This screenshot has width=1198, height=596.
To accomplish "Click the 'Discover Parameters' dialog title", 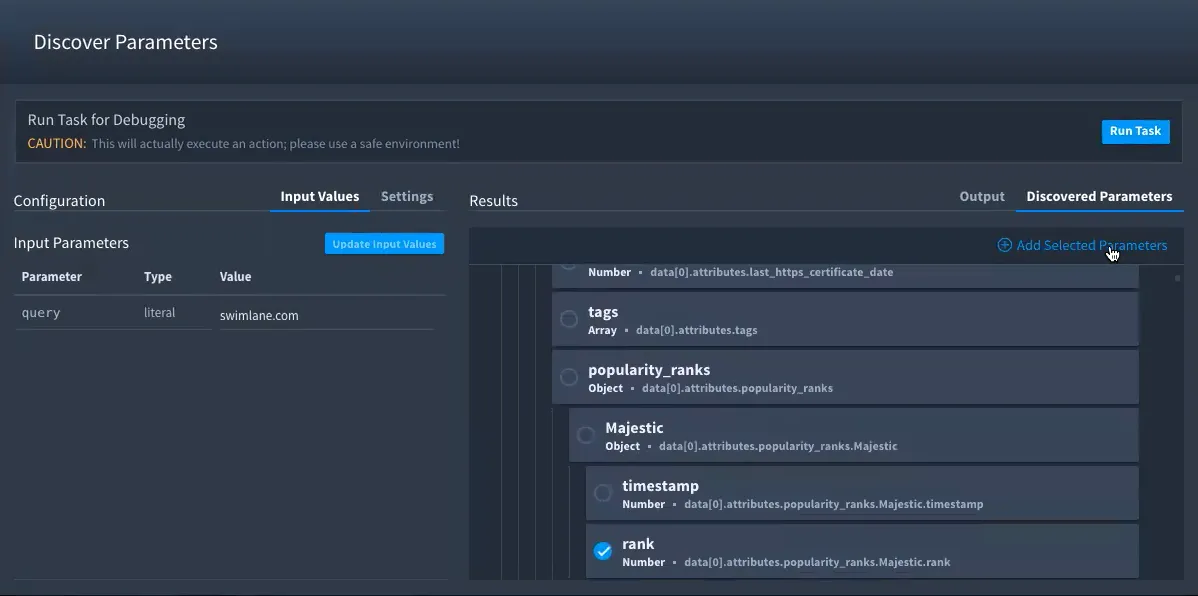I will [x=125, y=42].
